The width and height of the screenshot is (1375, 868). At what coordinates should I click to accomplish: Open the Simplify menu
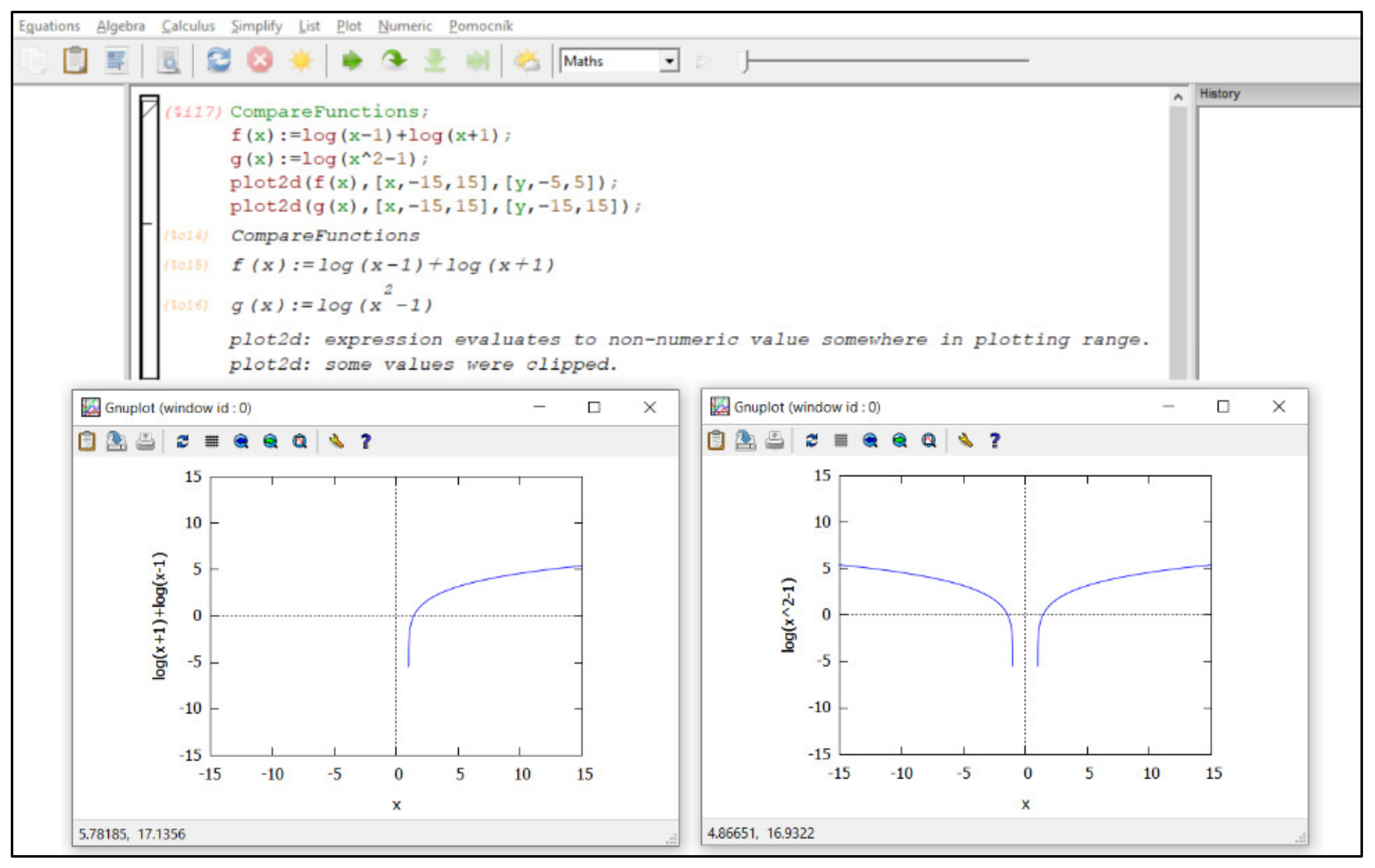(256, 26)
